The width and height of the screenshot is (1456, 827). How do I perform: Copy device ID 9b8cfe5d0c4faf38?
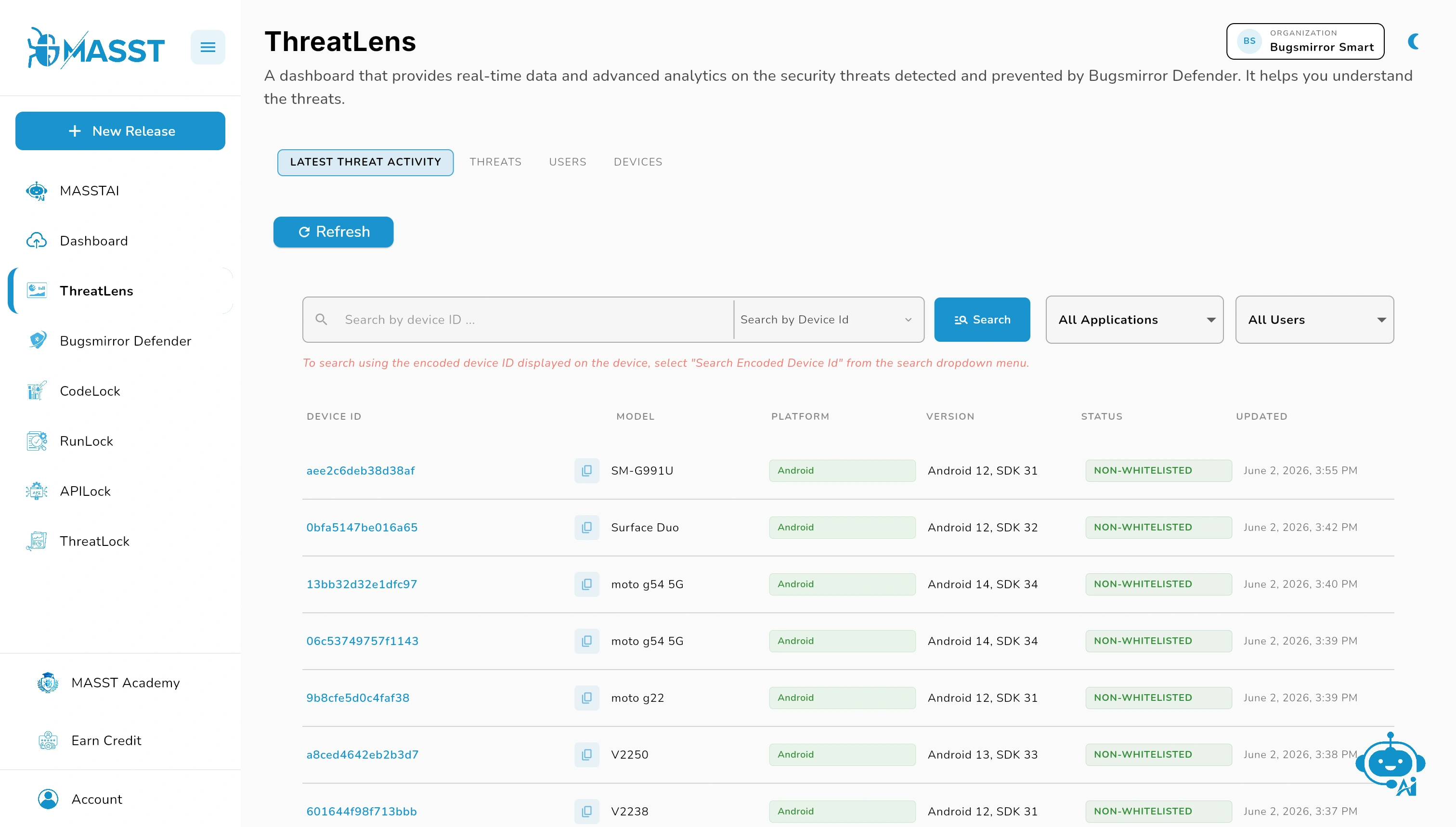(x=587, y=698)
